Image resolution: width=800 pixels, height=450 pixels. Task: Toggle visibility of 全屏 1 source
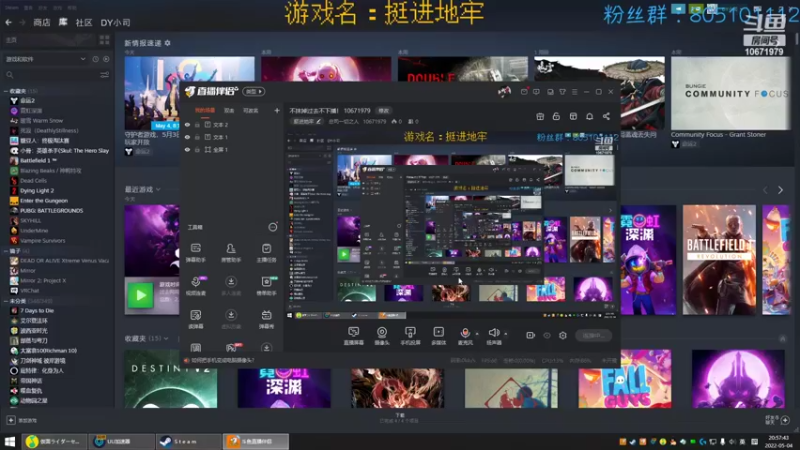click(x=187, y=149)
